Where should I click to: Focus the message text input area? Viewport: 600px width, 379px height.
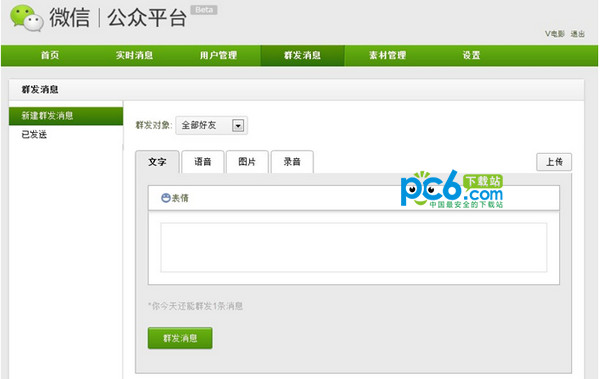coord(354,248)
